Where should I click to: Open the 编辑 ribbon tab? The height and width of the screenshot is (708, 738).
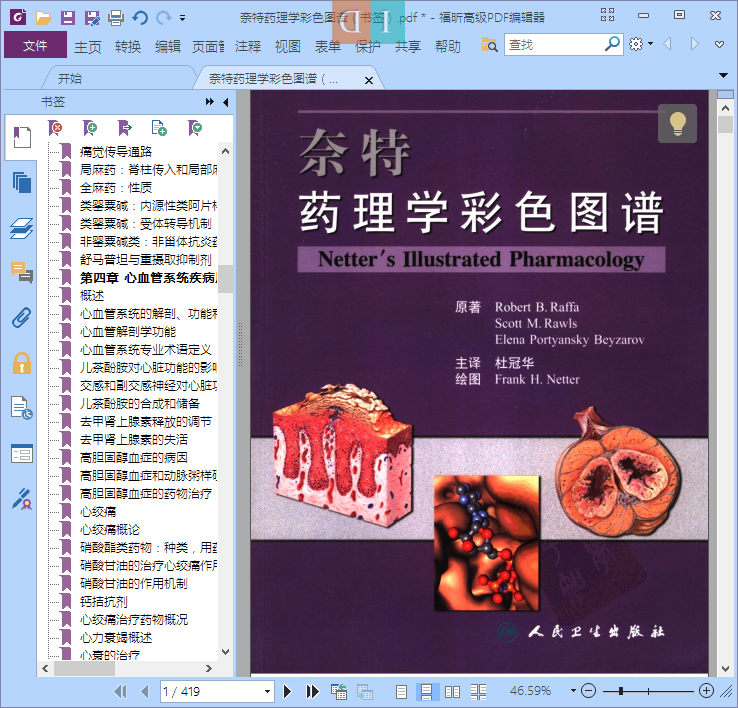(x=168, y=47)
